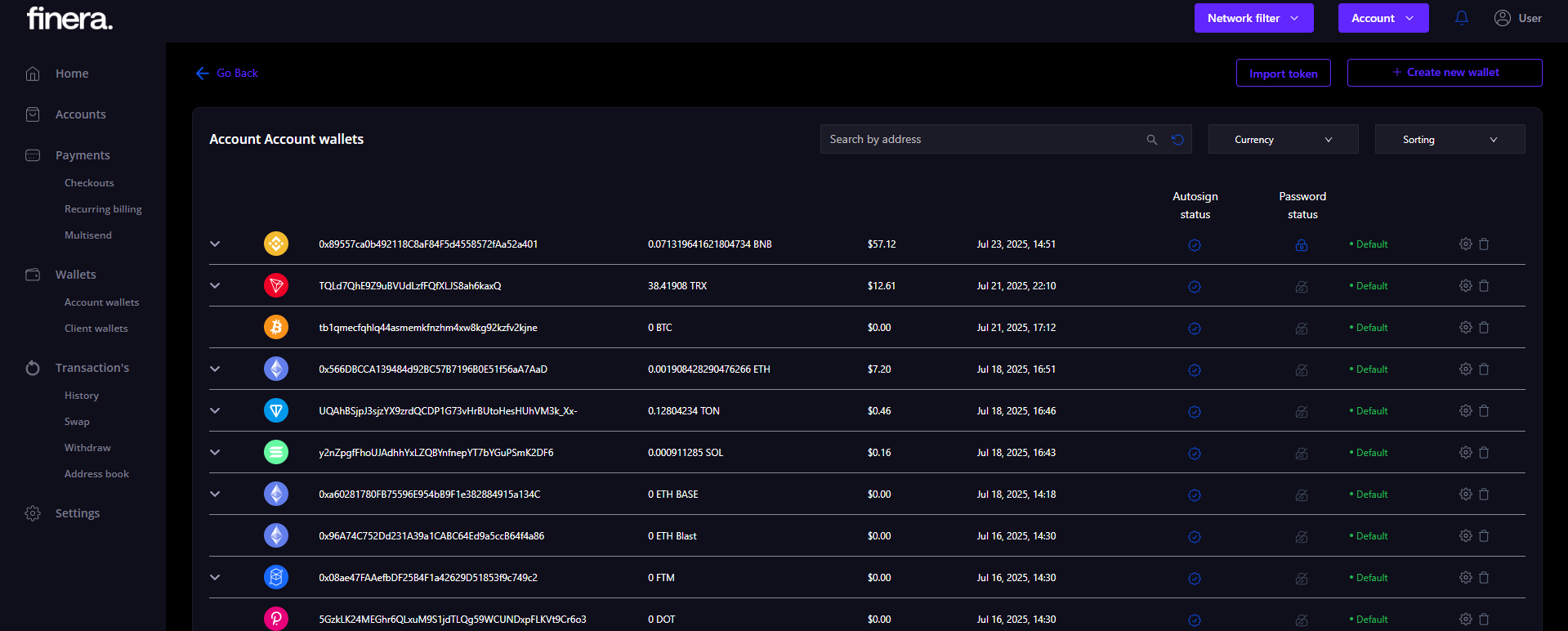Toggle autosign status for the BNB wallet
Viewport: 1568px width, 631px height.
pos(1194,245)
